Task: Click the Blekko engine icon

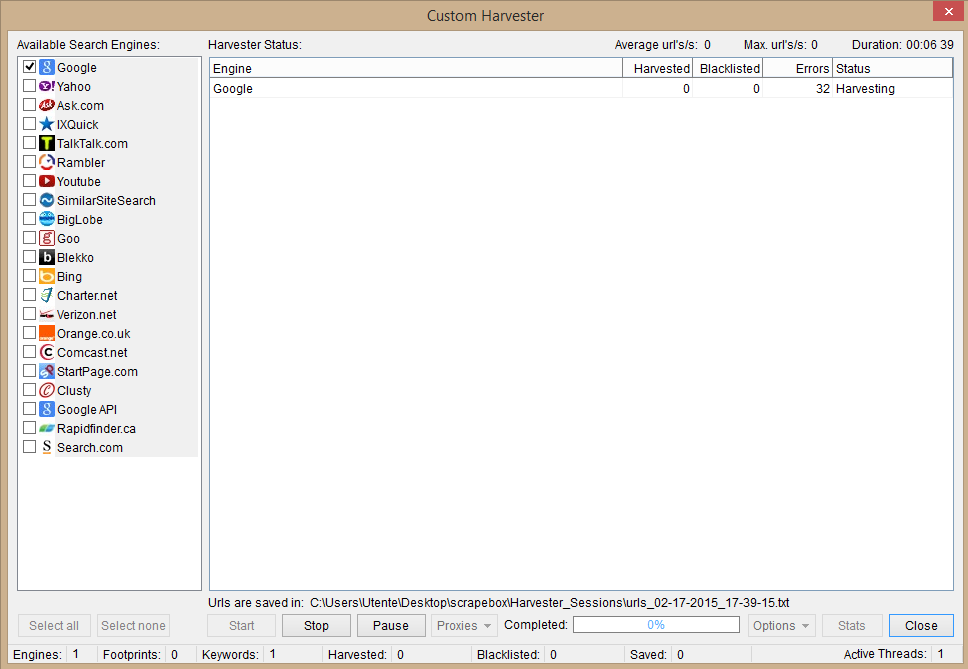Action: (47, 257)
